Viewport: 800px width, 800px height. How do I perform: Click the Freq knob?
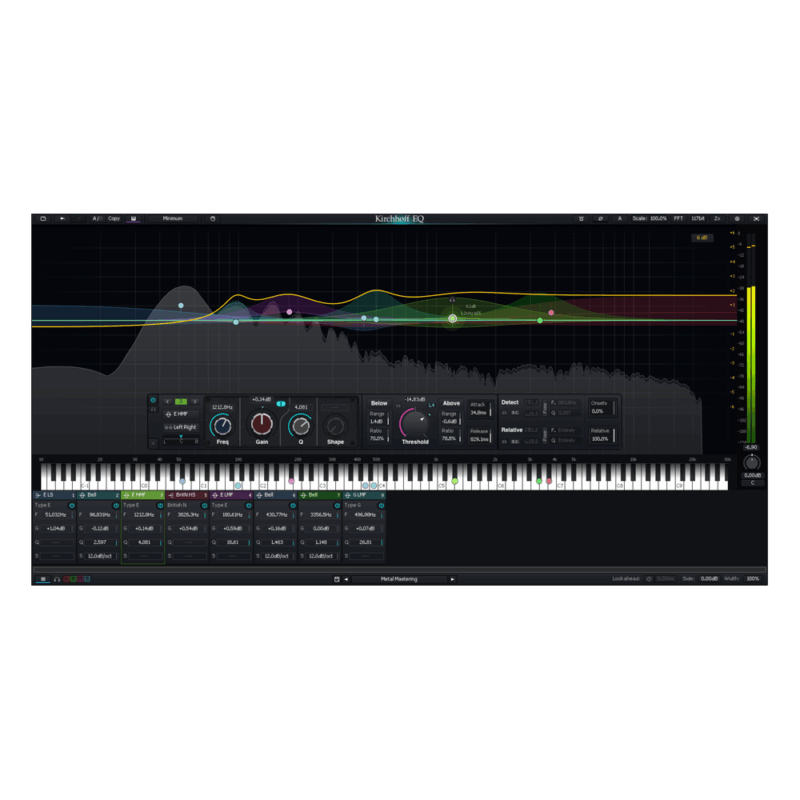pos(222,425)
